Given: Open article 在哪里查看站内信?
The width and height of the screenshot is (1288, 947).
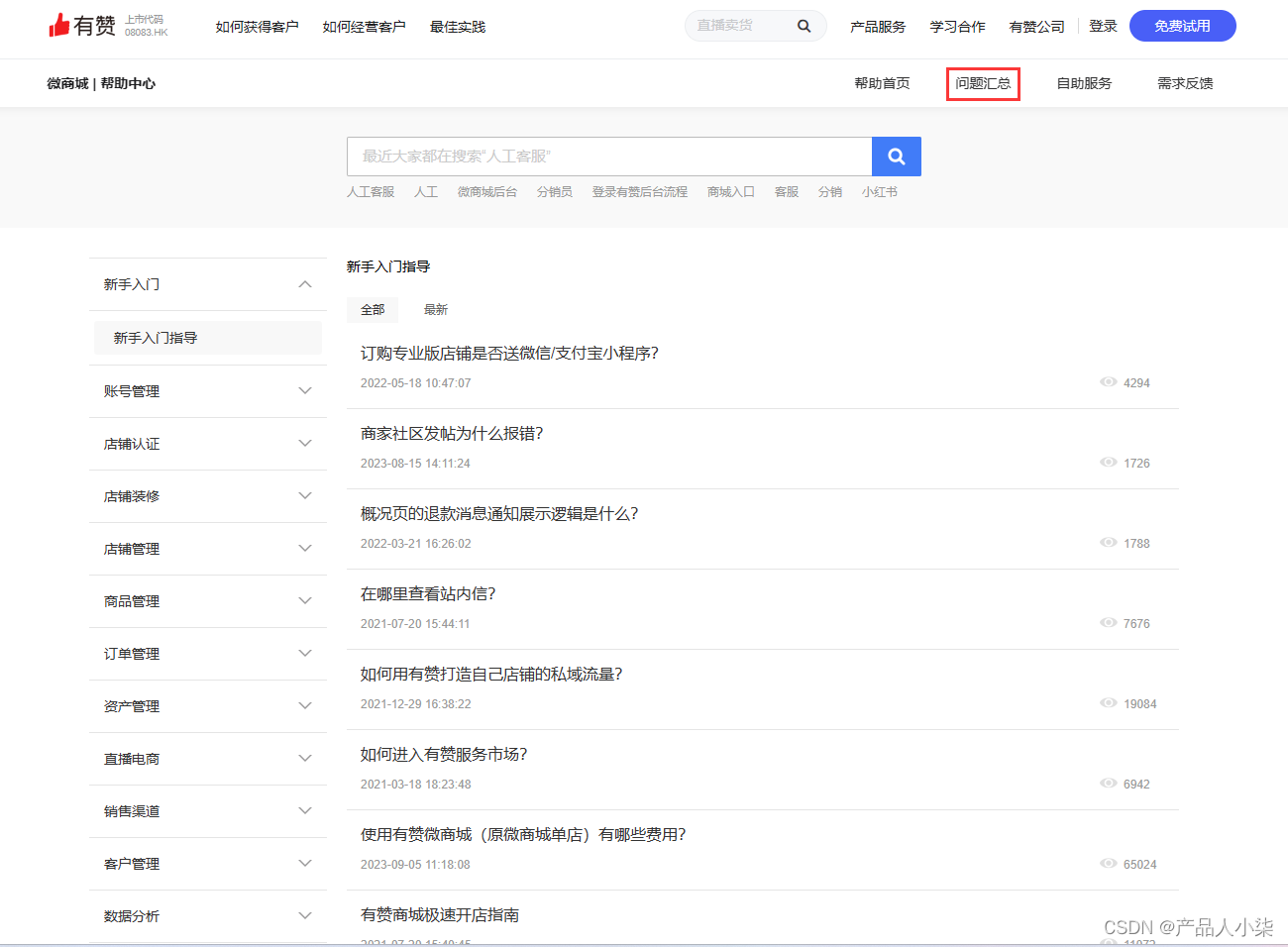Looking at the screenshot, I should click(428, 594).
